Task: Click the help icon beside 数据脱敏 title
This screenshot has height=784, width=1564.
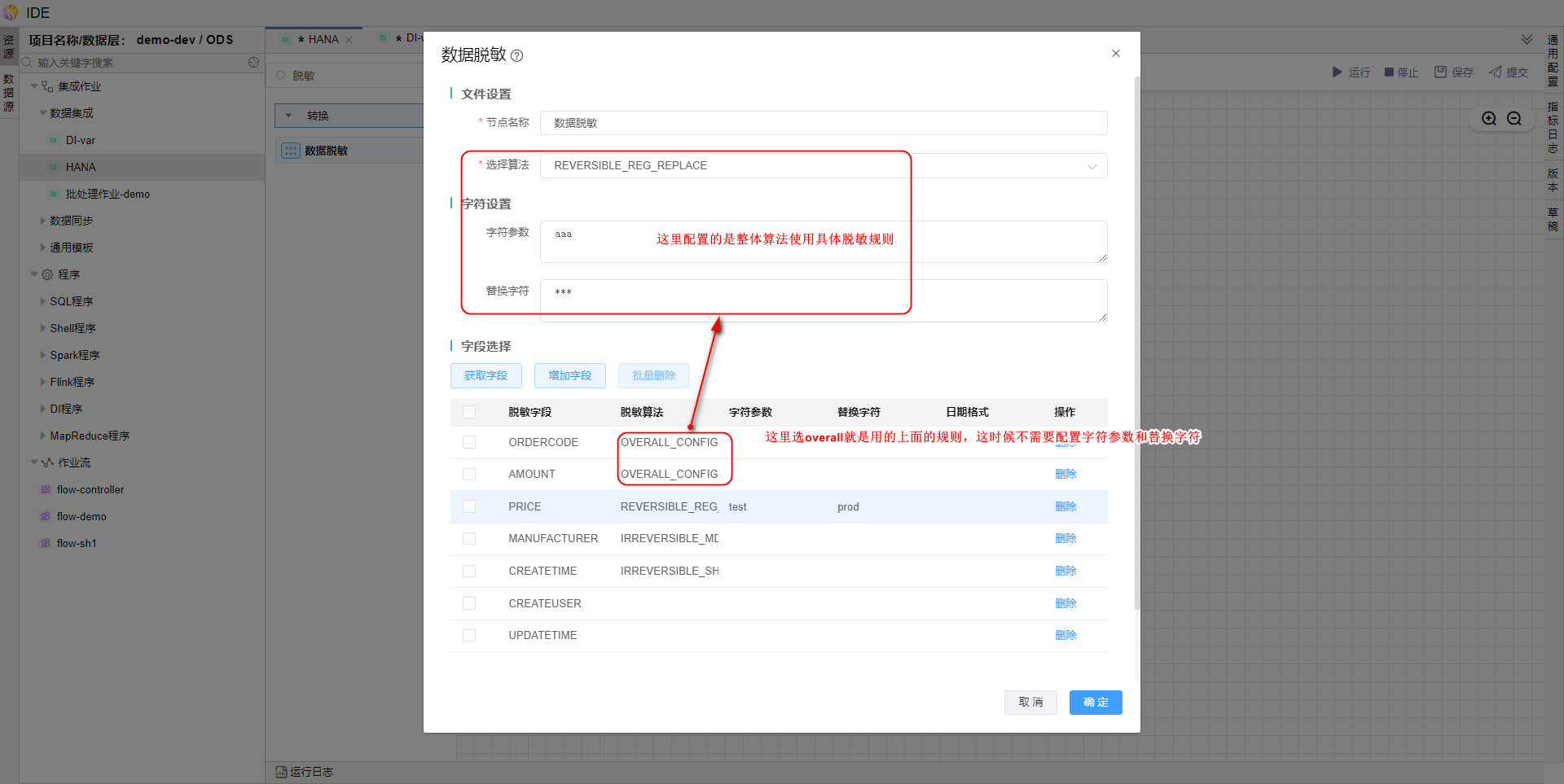Action: tap(516, 56)
